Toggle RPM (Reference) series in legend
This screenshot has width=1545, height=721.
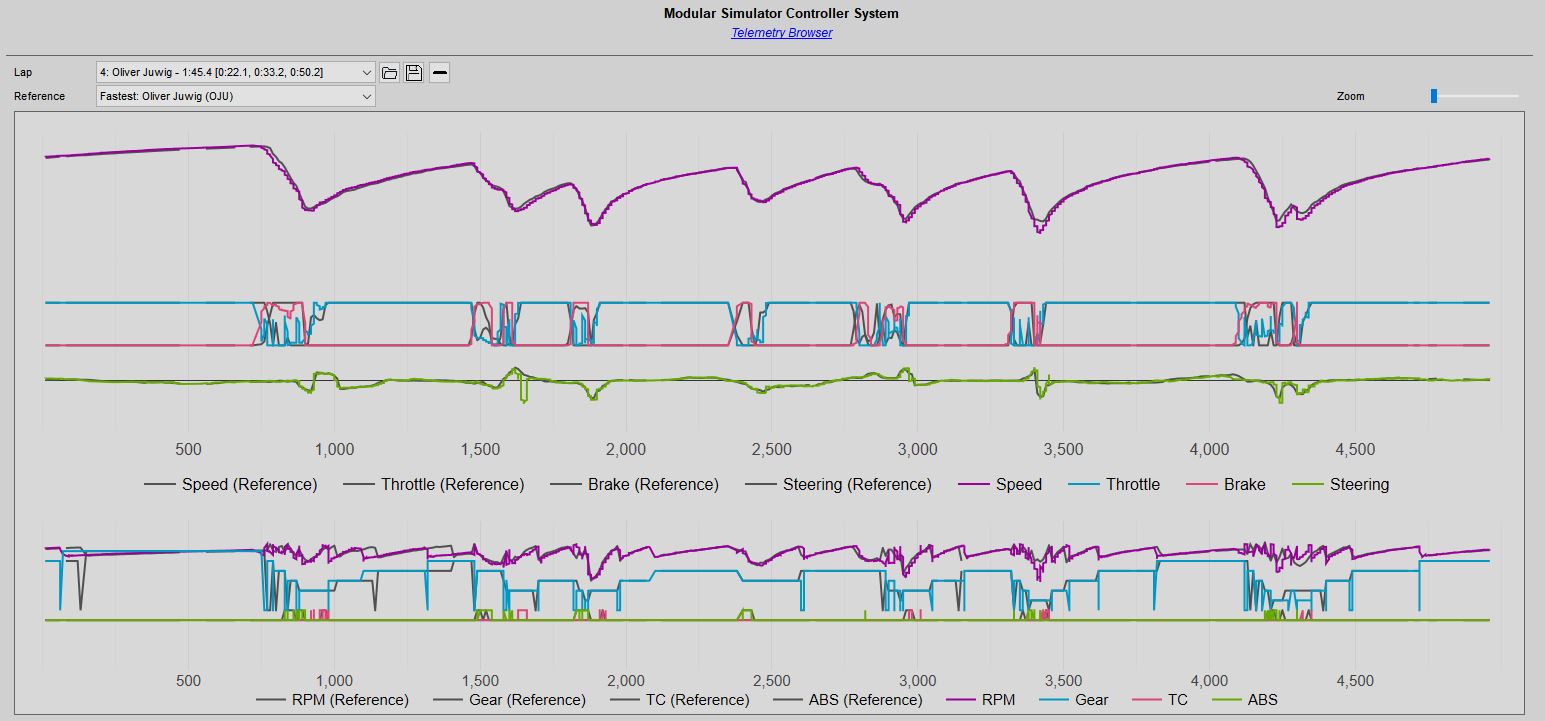(332, 700)
